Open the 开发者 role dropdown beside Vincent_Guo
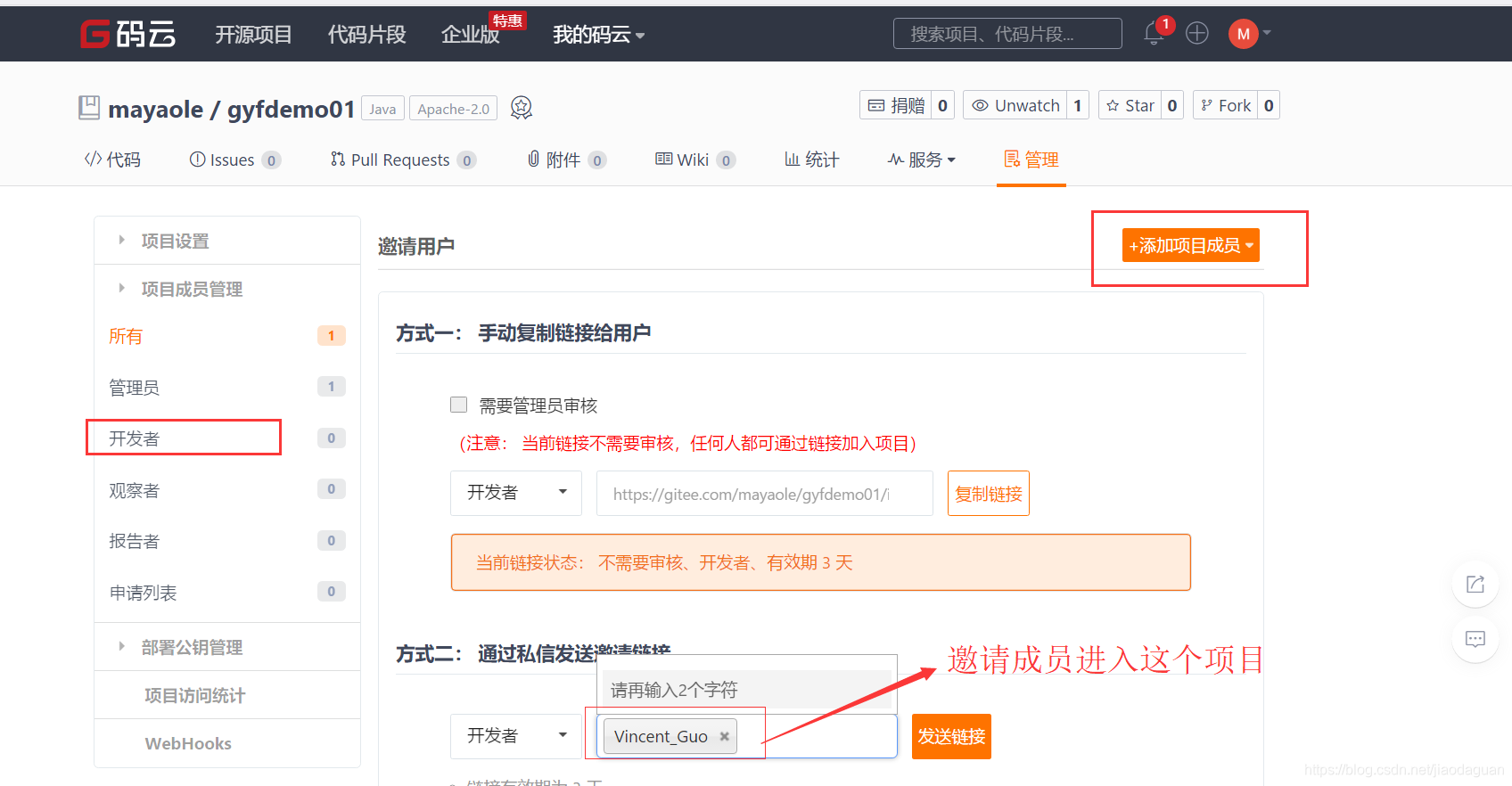Image resolution: width=1512 pixels, height=786 pixels. [516, 736]
